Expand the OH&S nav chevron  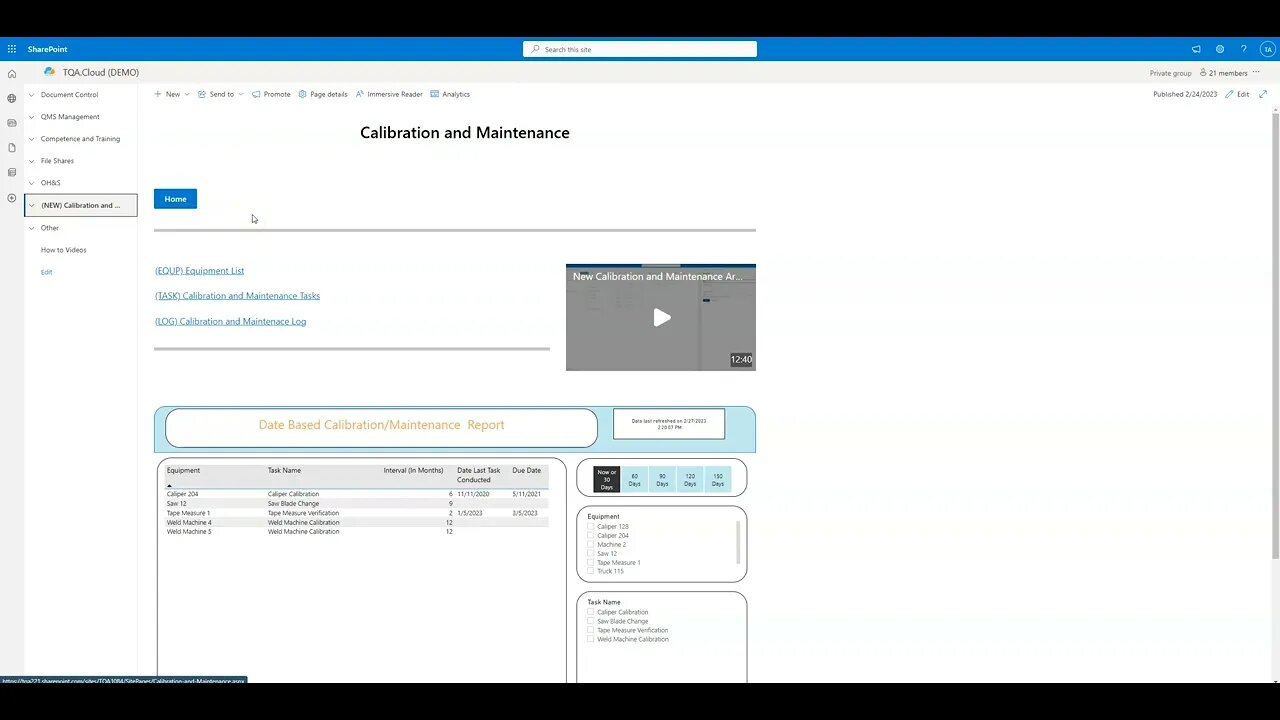pyautogui.click(x=31, y=183)
